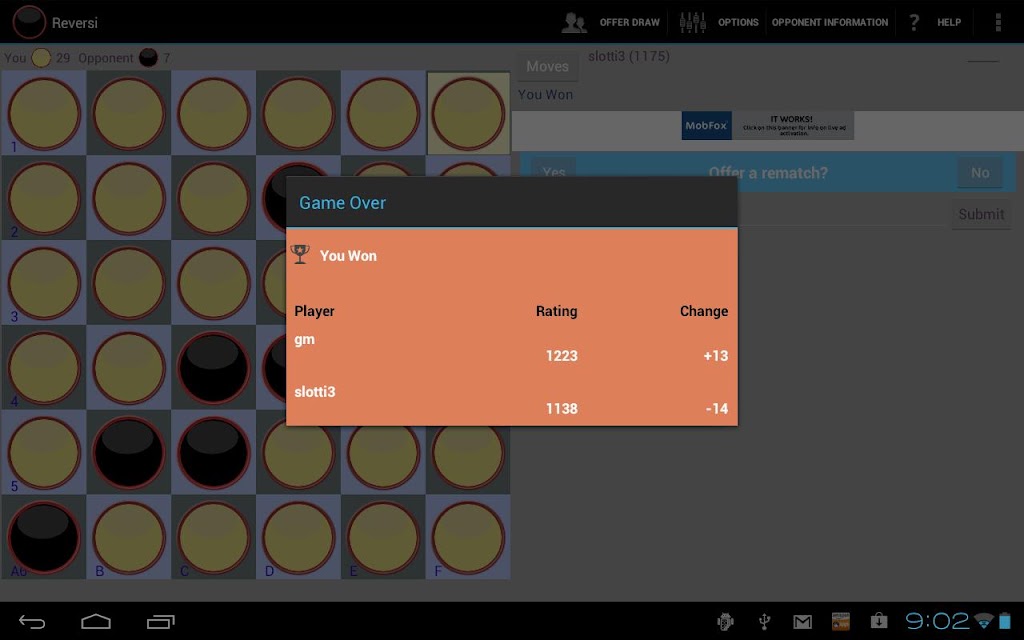
Task: Open Options via the sliders icon
Action: tap(692, 22)
